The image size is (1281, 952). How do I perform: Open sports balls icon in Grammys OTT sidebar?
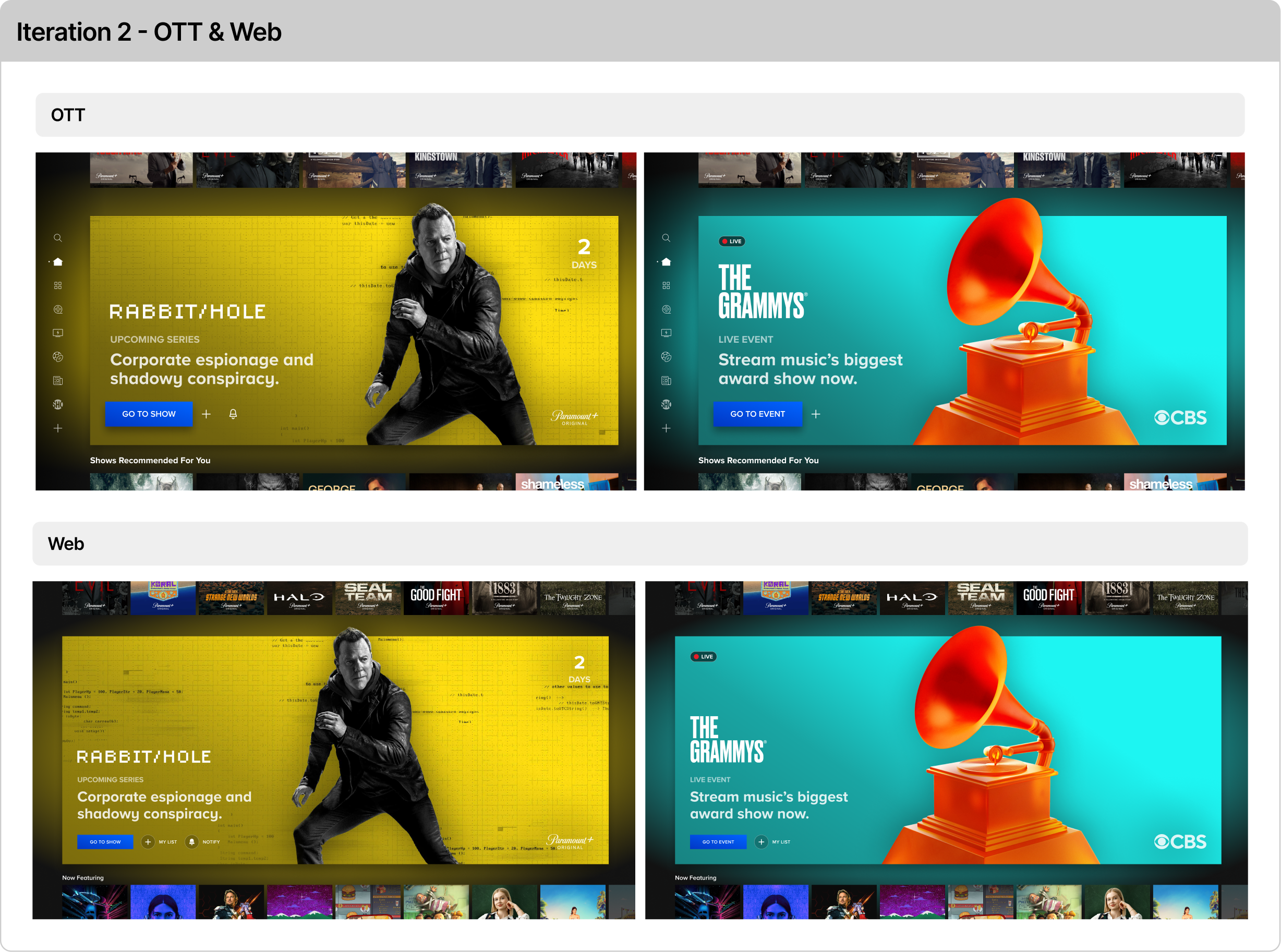click(666, 357)
